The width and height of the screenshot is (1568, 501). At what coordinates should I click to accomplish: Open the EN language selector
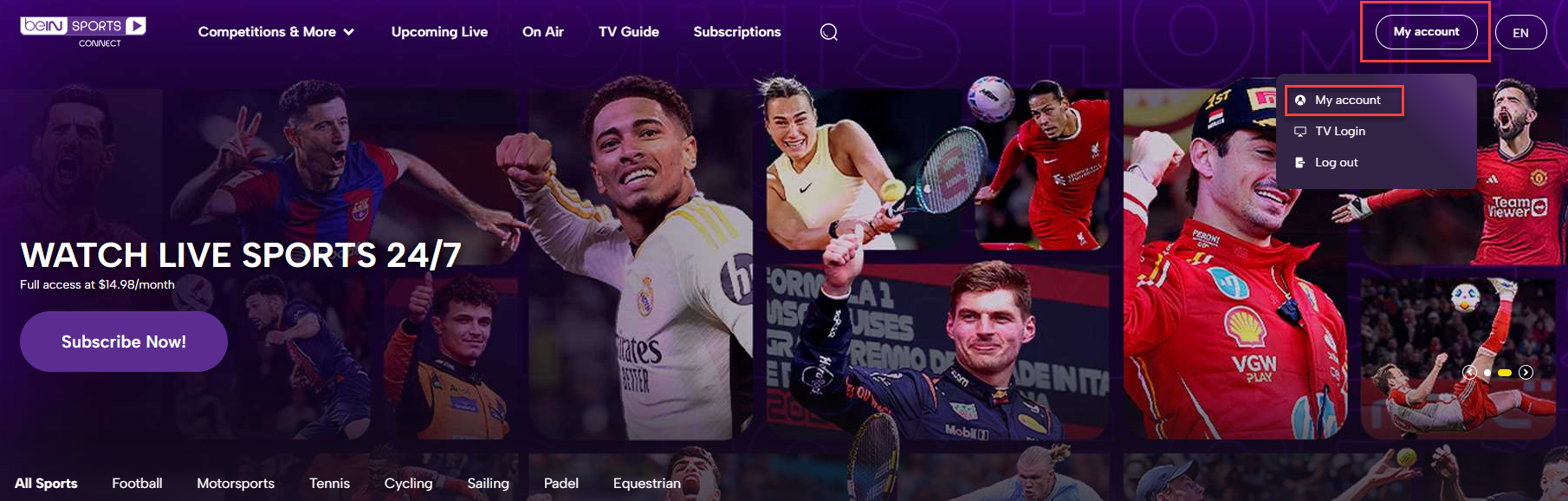pos(1520,33)
